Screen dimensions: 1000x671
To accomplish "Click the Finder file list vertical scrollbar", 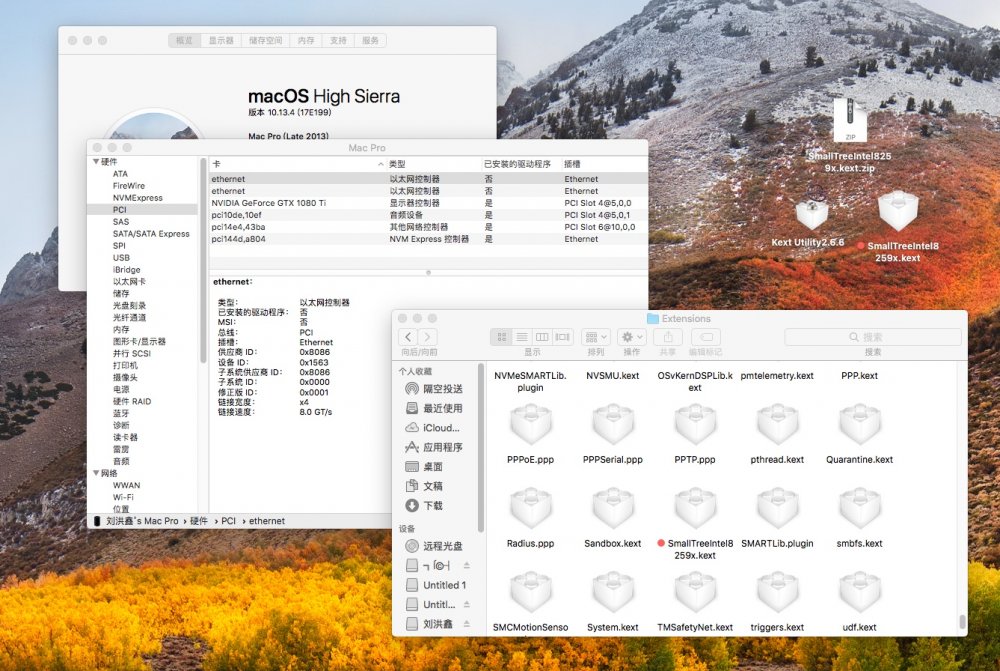I will (x=962, y=621).
